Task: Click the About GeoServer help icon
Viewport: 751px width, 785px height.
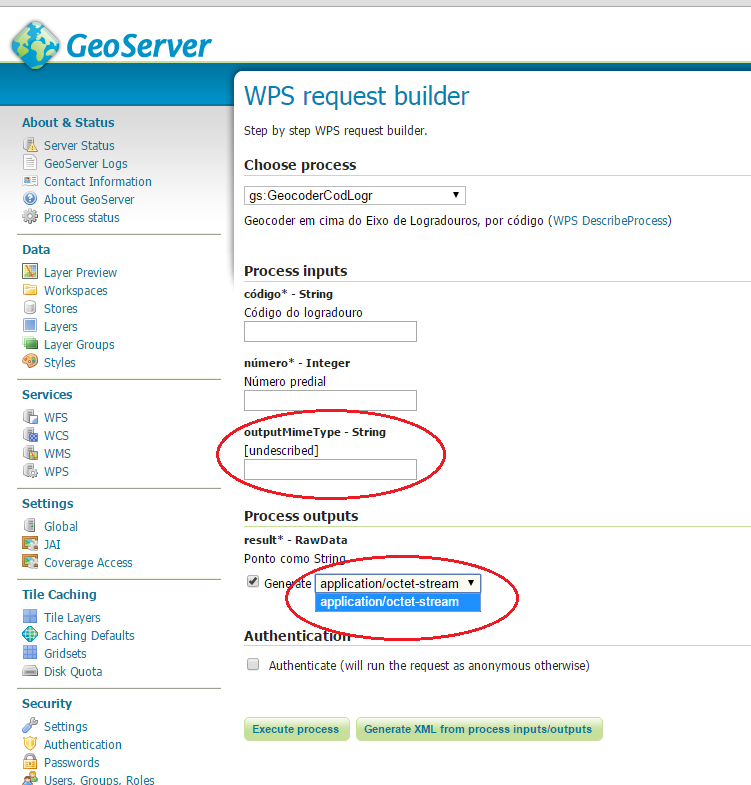Action: click(30, 199)
